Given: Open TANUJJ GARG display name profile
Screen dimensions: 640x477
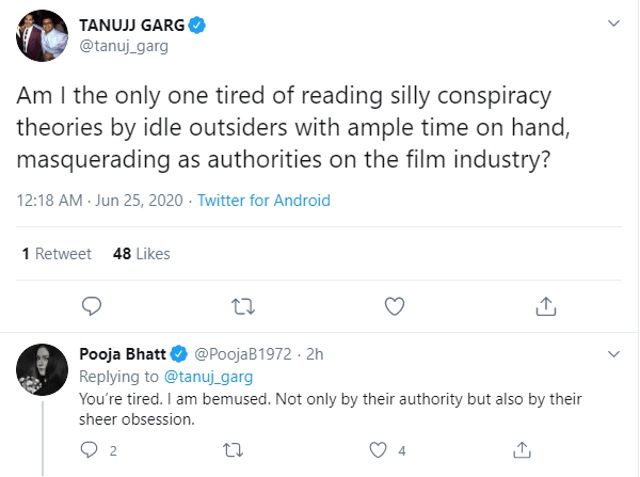Looking at the screenshot, I should click(132, 25).
